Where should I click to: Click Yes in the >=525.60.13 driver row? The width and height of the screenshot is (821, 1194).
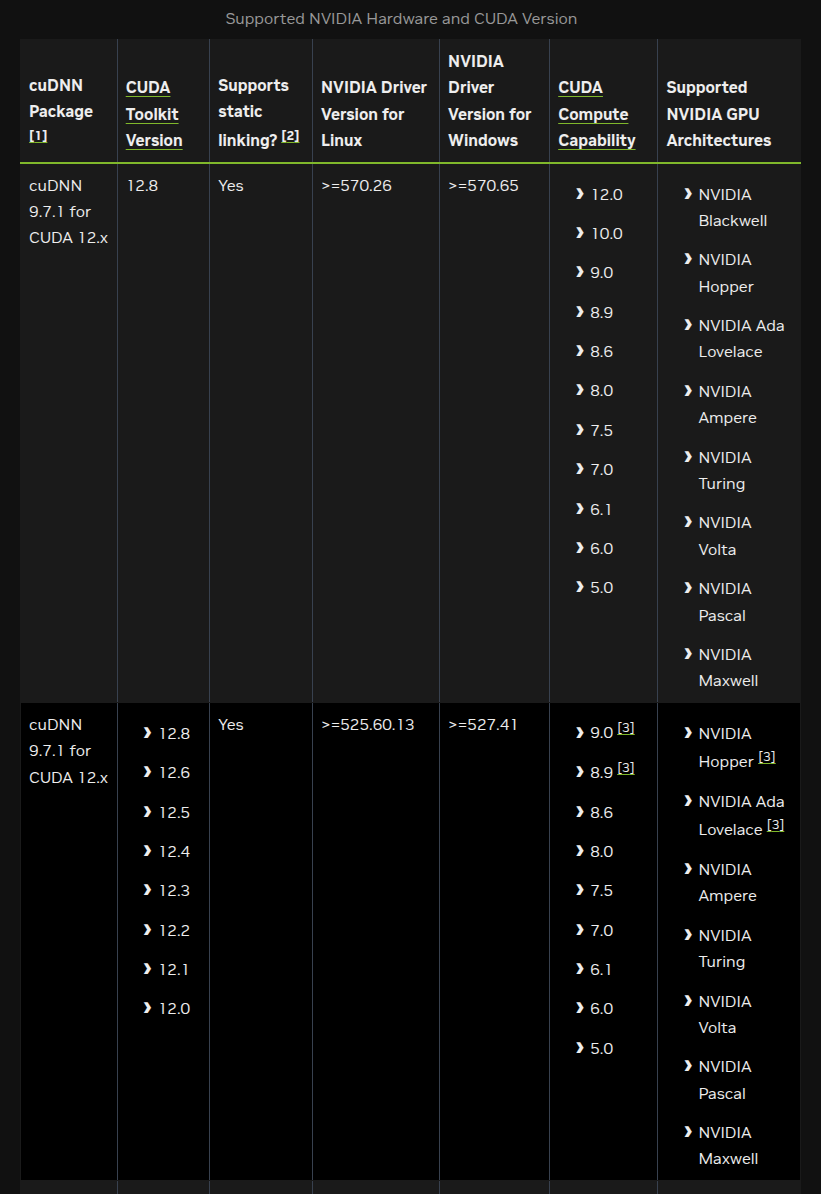click(231, 725)
